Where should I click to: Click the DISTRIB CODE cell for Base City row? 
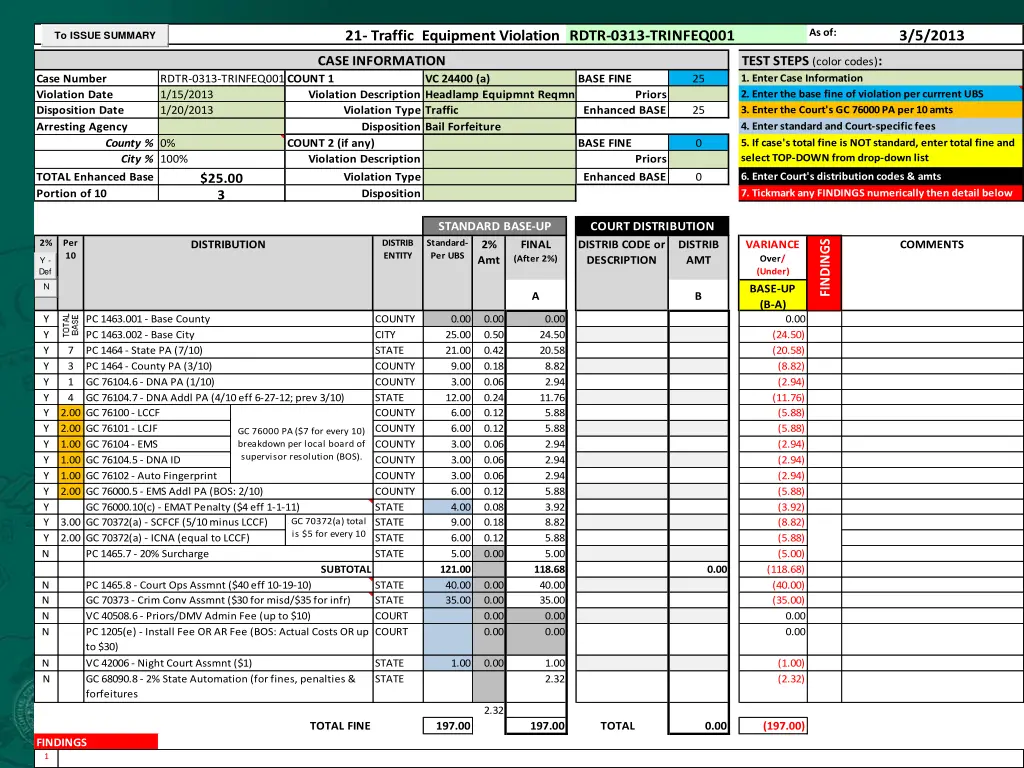tap(622, 334)
